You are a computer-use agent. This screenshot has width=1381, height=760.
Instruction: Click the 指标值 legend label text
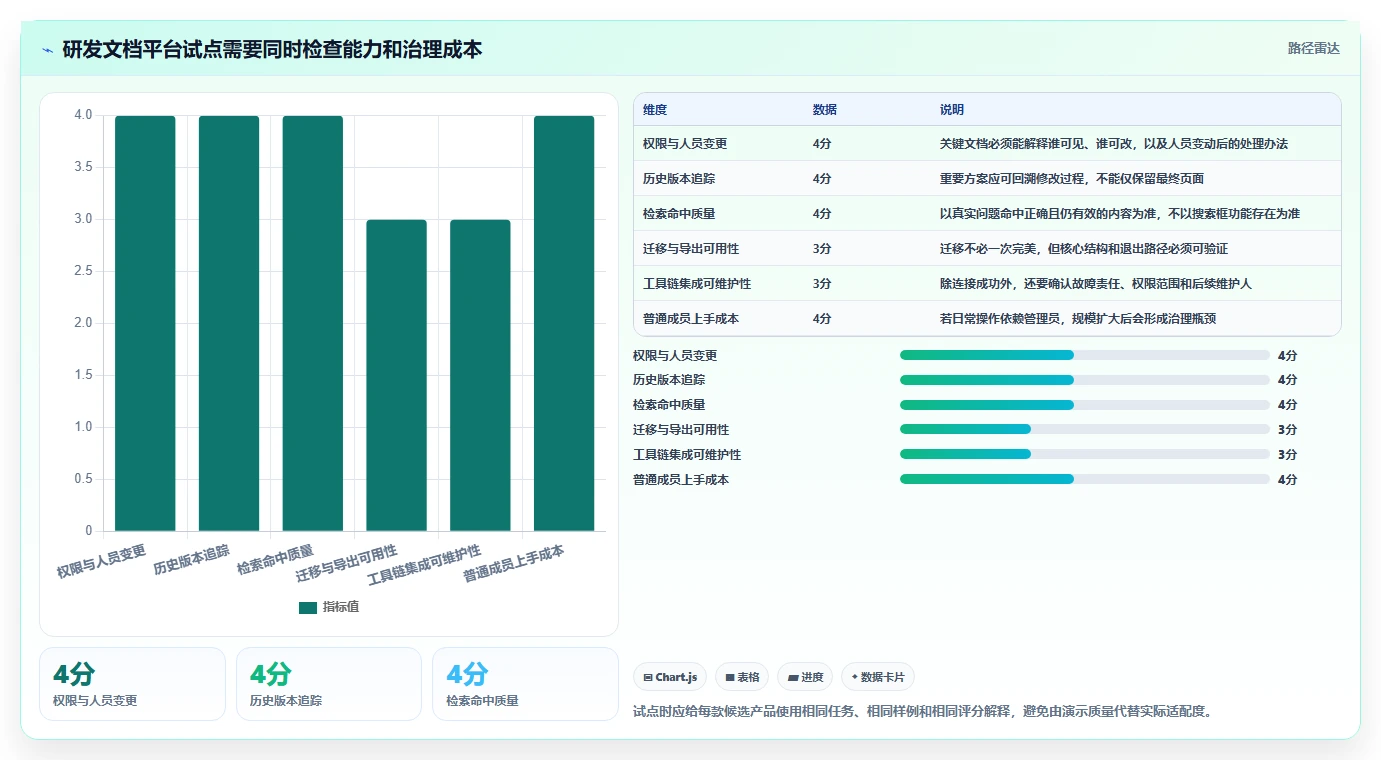341,607
